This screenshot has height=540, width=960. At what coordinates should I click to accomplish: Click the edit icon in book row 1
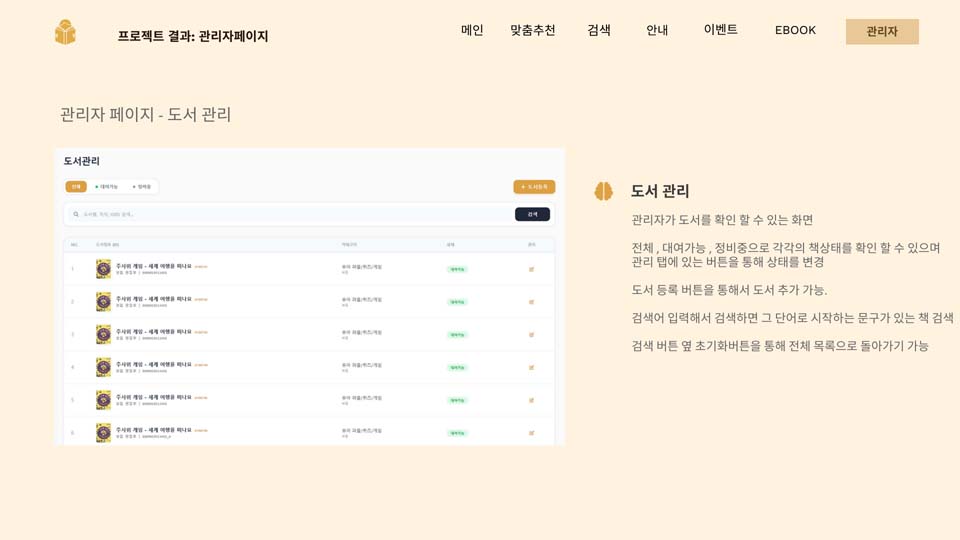(531, 269)
